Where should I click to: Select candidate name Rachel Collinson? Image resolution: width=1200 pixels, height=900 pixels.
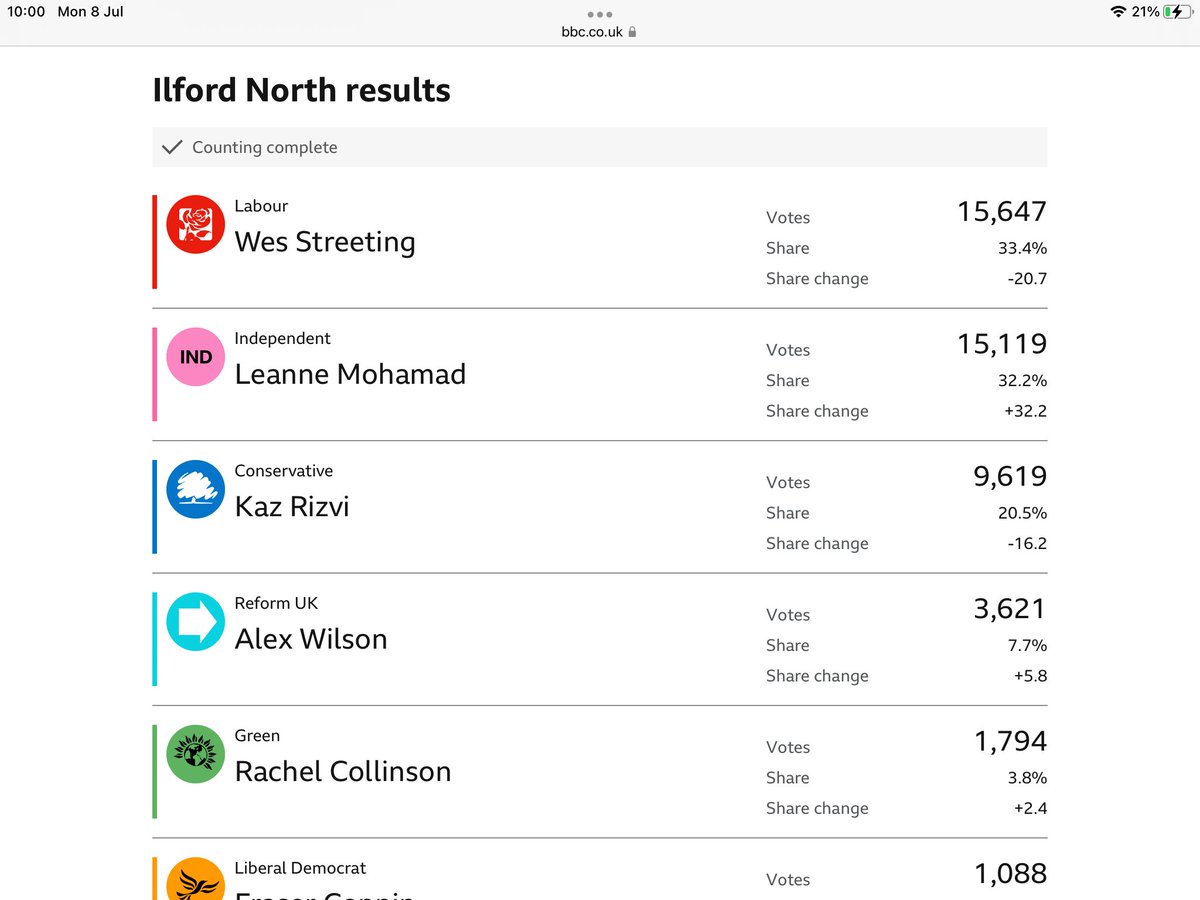pyautogui.click(x=343, y=772)
